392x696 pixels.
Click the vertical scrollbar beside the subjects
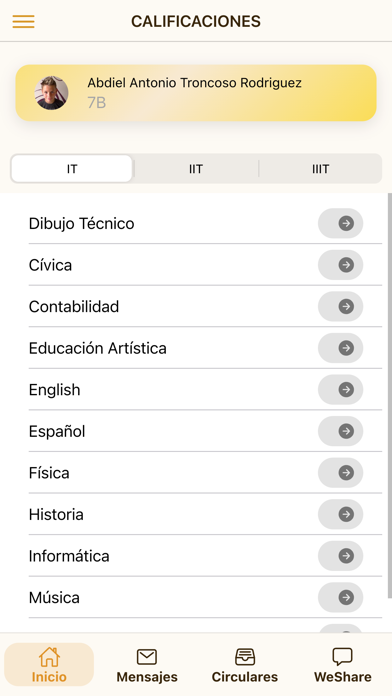click(389, 395)
